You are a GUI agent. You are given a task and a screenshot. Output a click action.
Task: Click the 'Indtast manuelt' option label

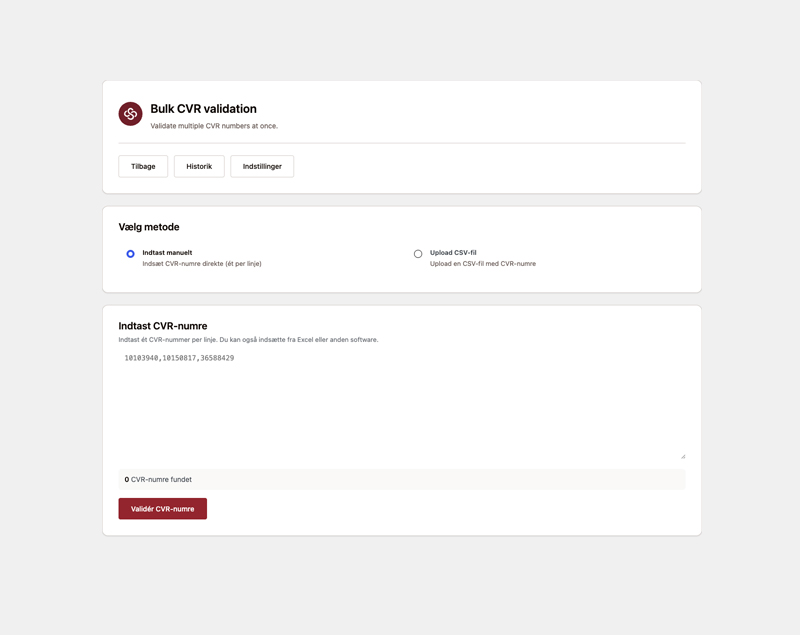pos(167,252)
